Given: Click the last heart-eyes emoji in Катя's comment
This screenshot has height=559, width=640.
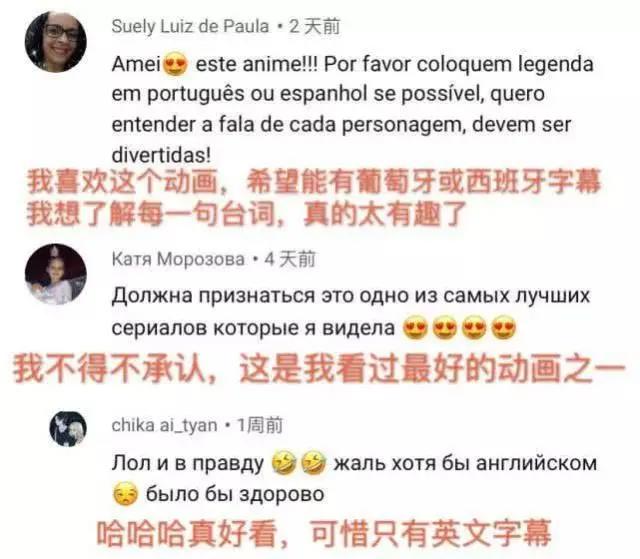Looking at the screenshot, I should (x=504, y=328).
